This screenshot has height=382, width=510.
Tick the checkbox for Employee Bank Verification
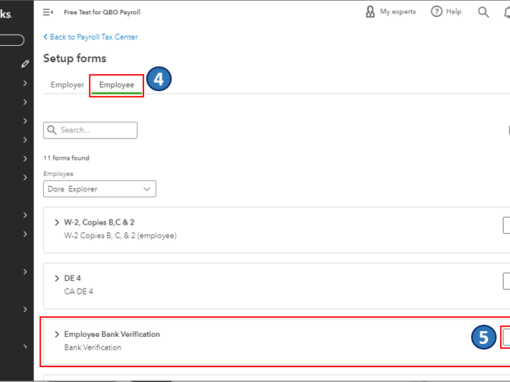click(506, 337)
